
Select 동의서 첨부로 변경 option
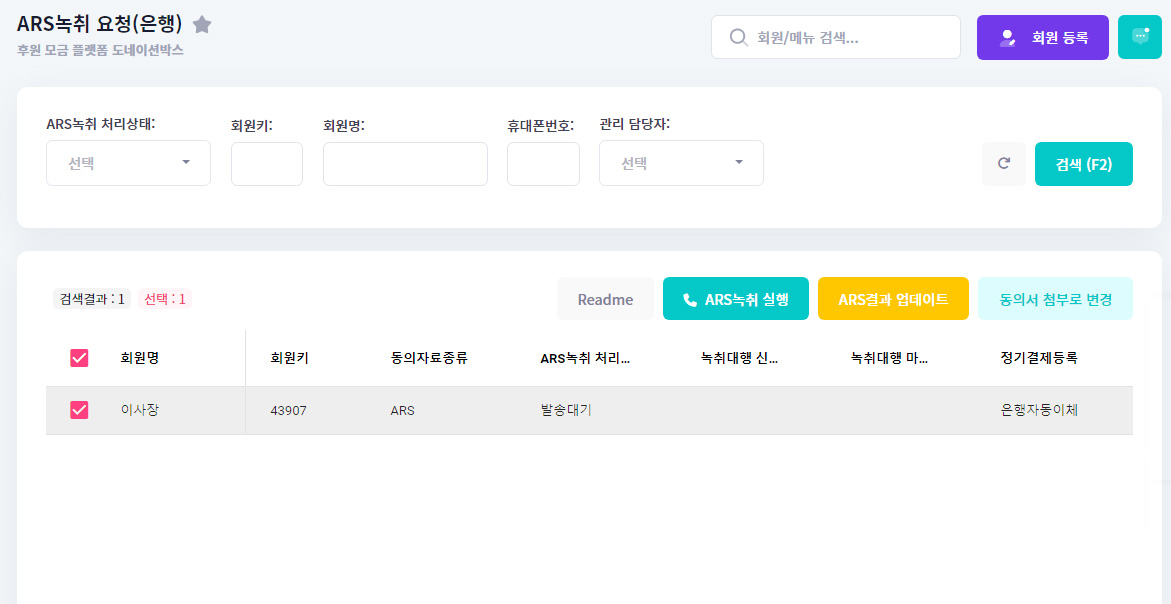pyautogui.click(x=1055, y=298)
